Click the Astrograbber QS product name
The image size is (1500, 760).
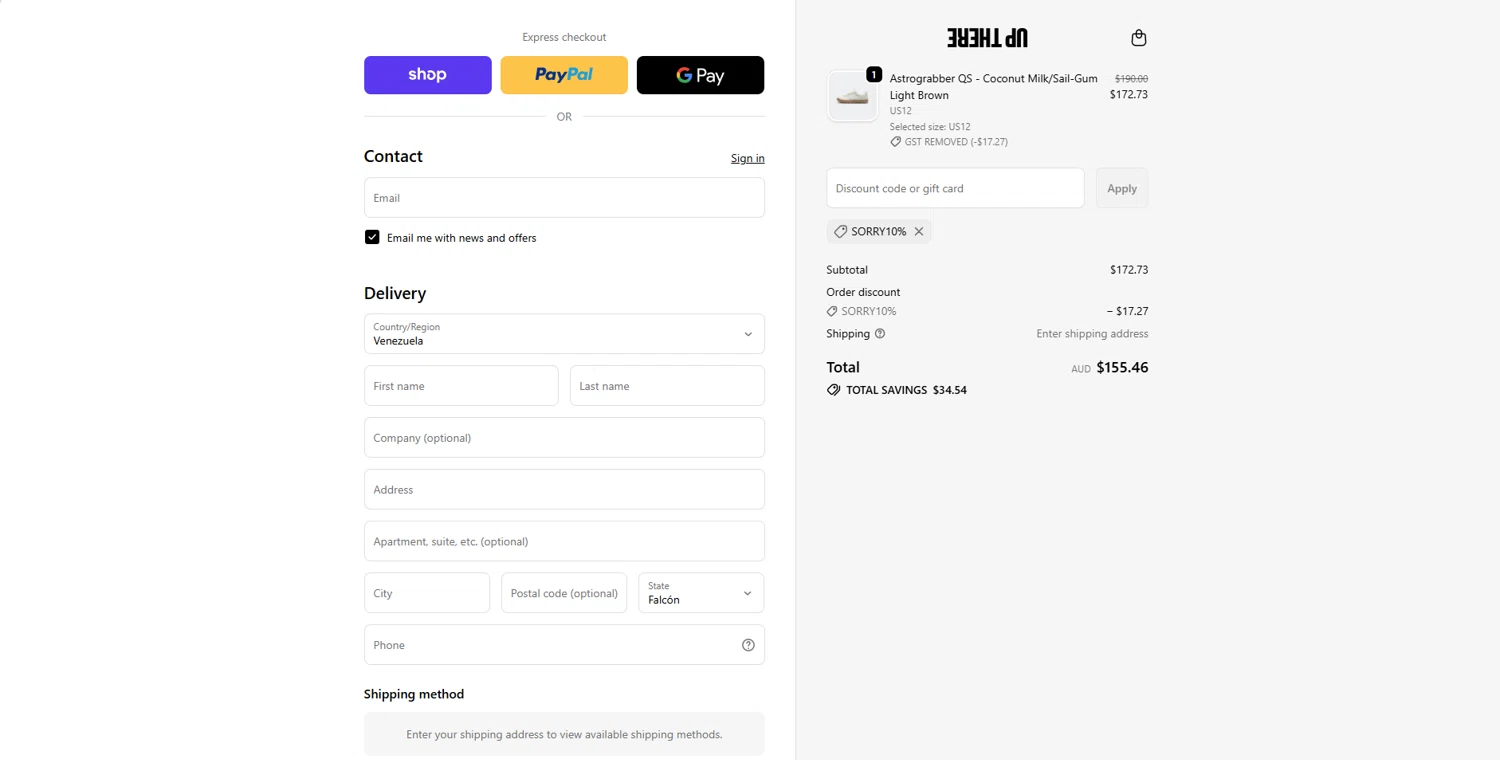(993, 87)
